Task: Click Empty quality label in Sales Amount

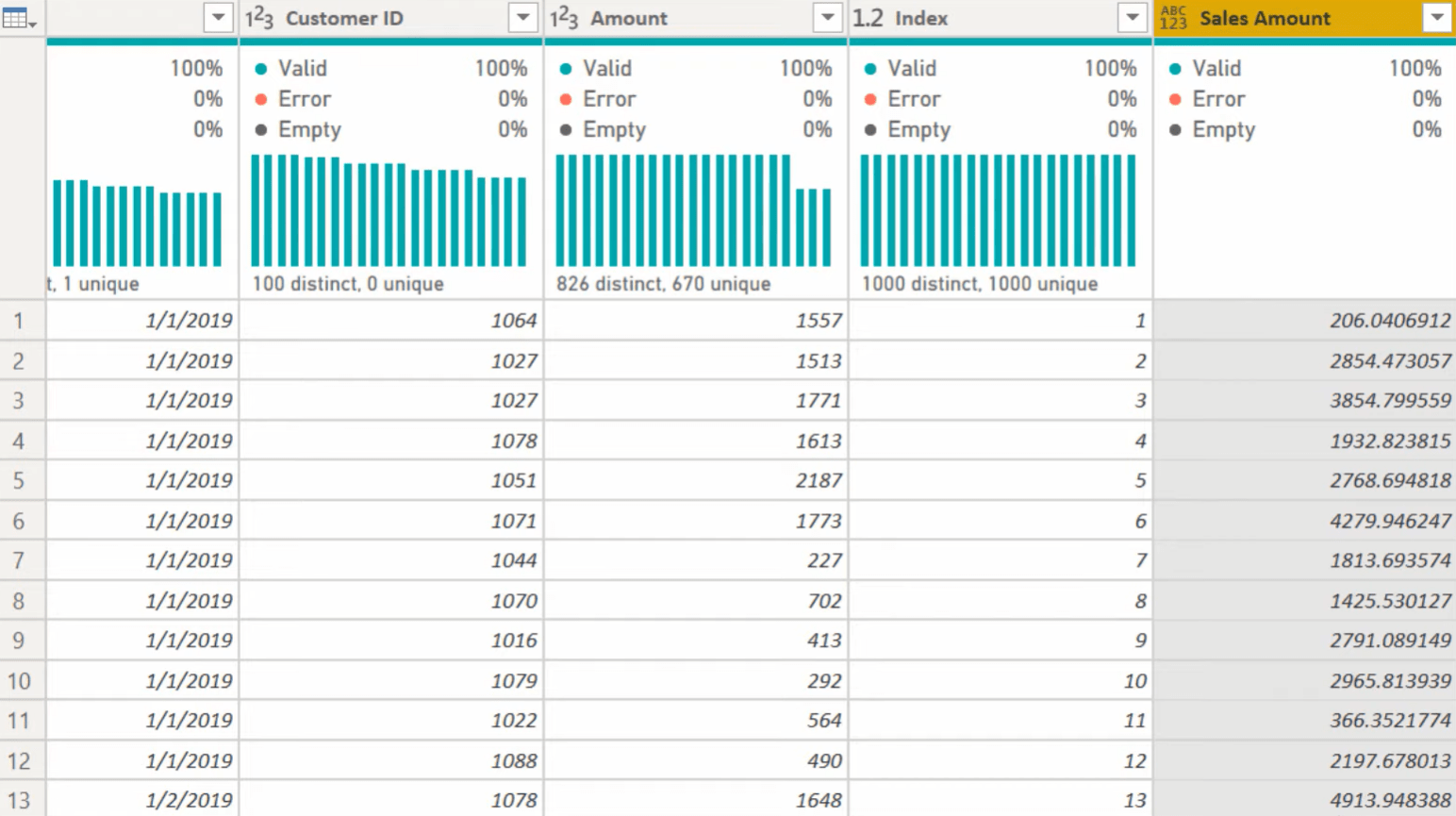Action: (1223, 130)
